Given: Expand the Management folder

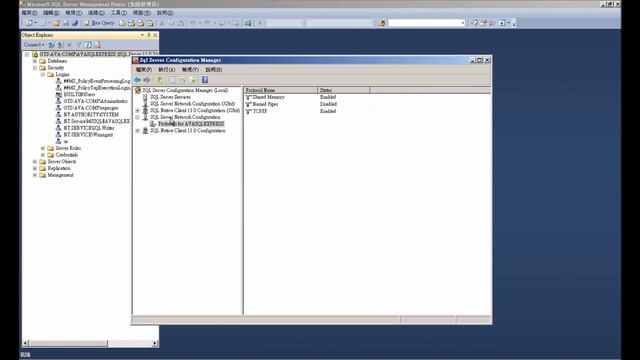Looking at the screenshot, I should (35, 175).
